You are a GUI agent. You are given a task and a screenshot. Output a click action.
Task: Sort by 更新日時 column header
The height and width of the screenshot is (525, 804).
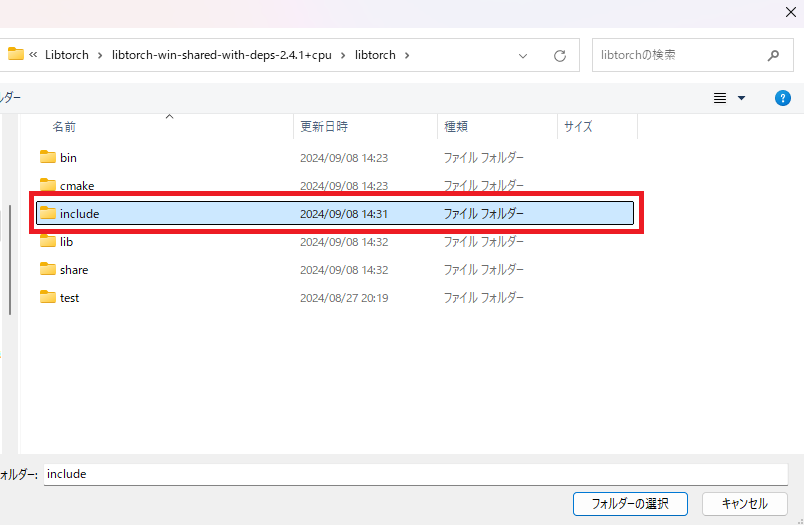(324, 127)
